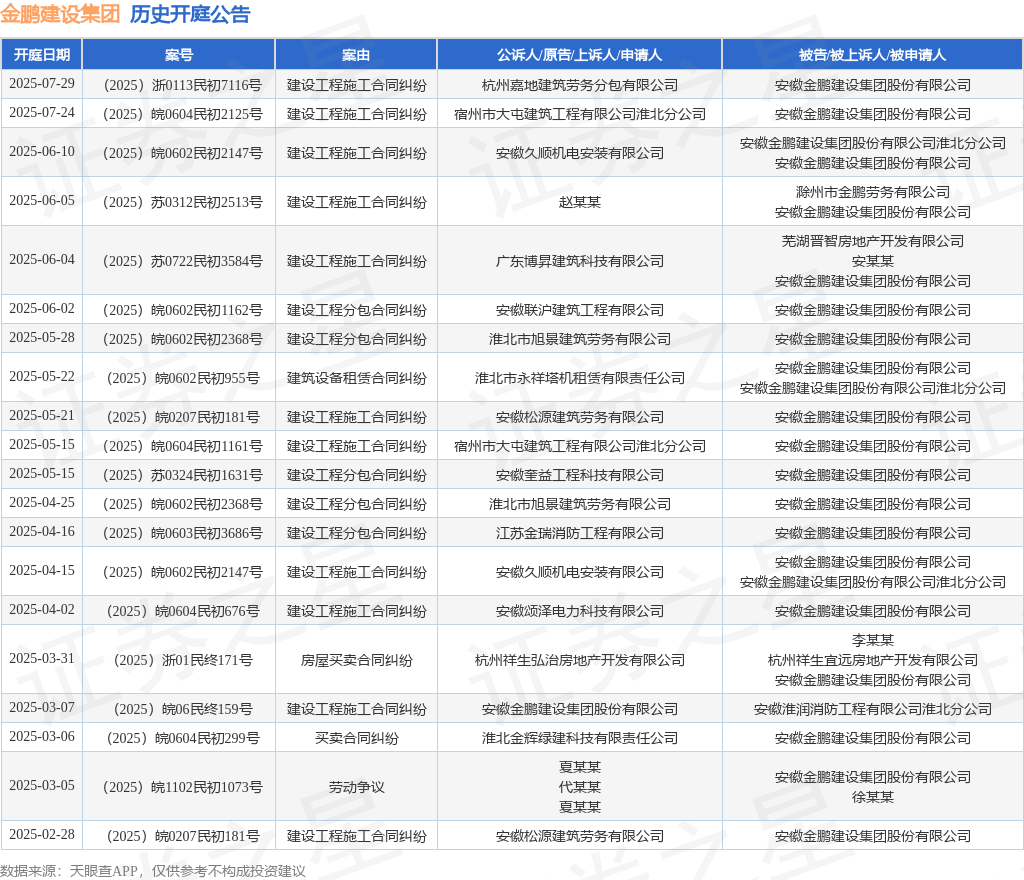Screen dimensions: 1024x880
Task: Click the 被告/被上诉人/被申请人 column header
Action: click(x=872, y=55)
